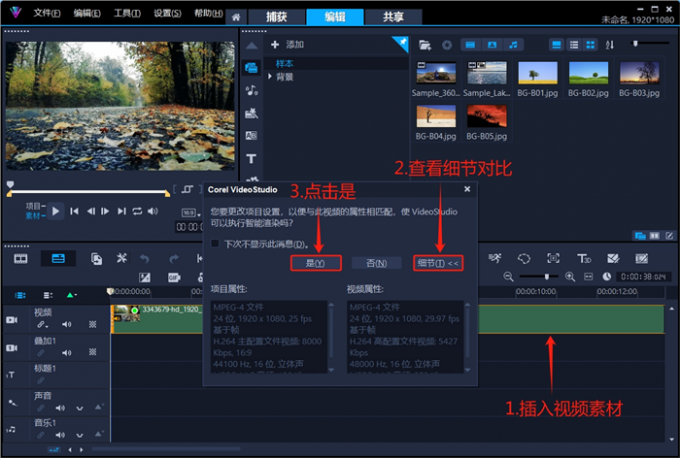Expand 音乐1 track options chevron

[79, 435]
